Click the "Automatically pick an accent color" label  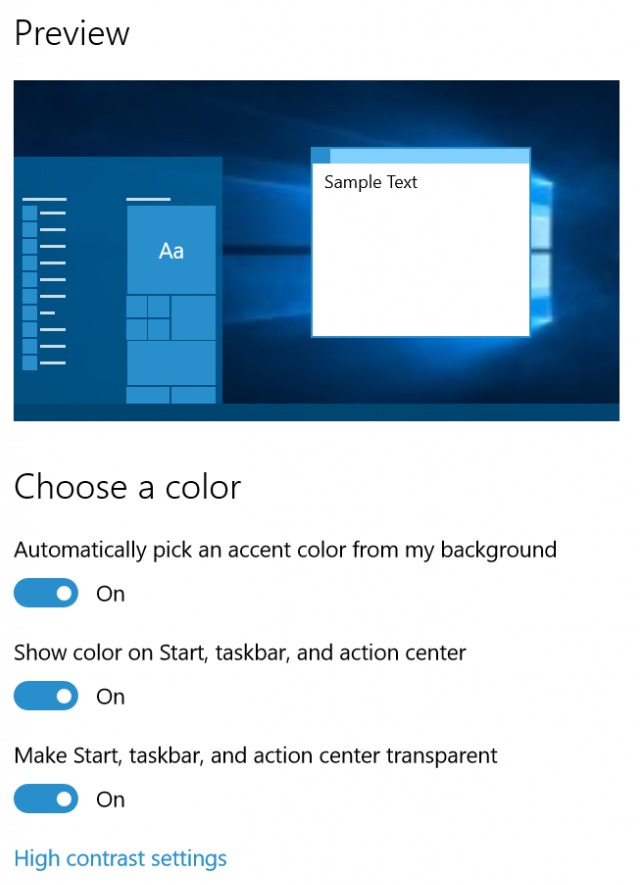pos(285,549)
